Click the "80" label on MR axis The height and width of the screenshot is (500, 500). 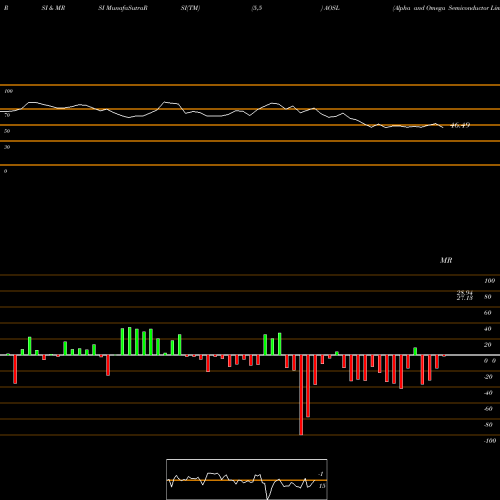coord(488,297)
